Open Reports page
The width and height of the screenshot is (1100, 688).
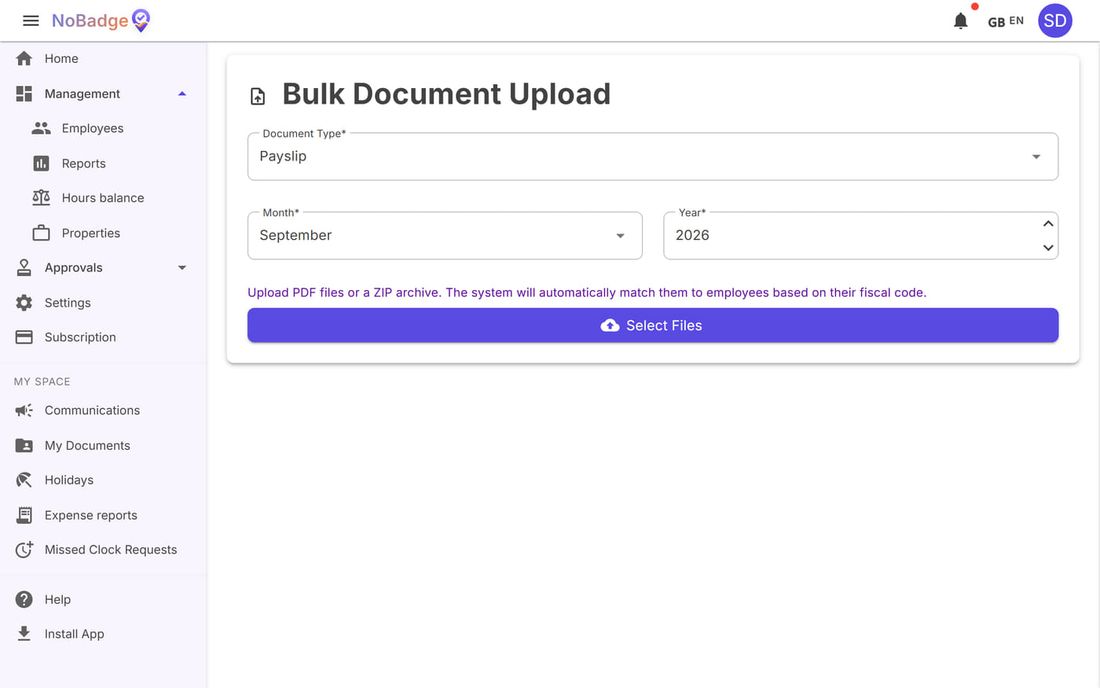83,163
